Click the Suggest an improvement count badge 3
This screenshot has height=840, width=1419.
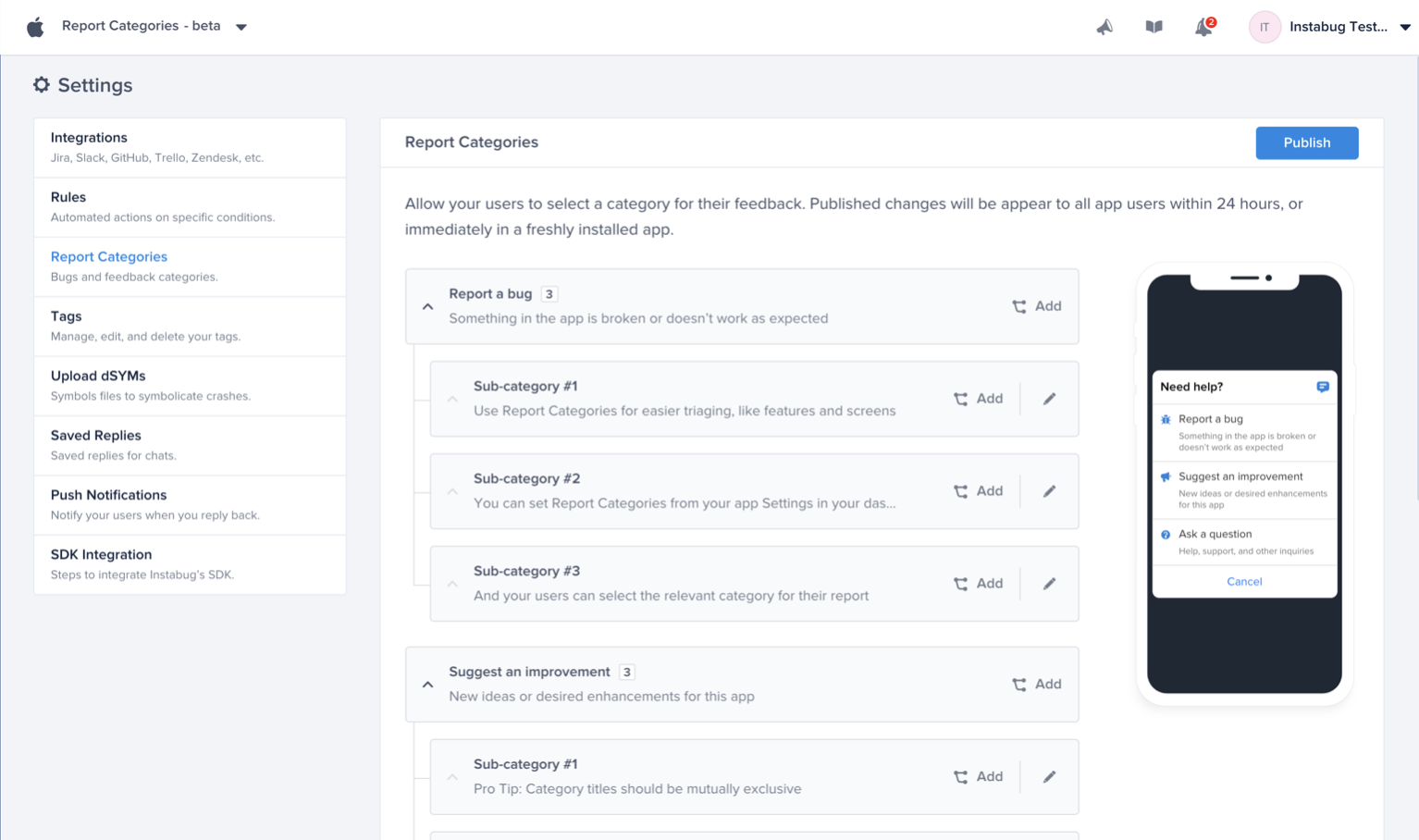click(x=627, y=673)
